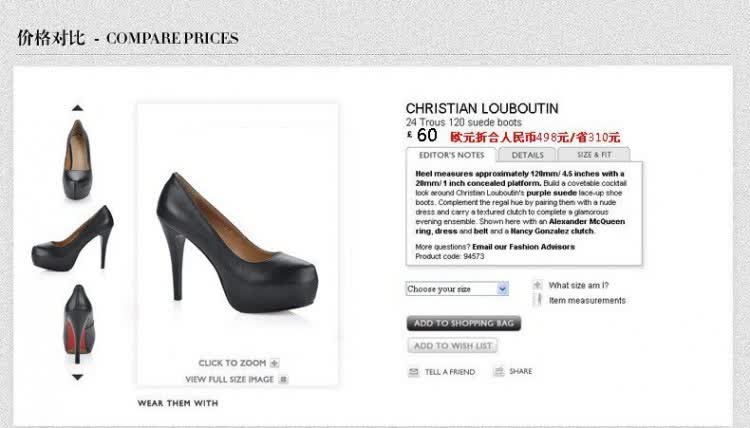Click the Tell a Friend envelope icon
750x428 pixels.
(414, 372)
